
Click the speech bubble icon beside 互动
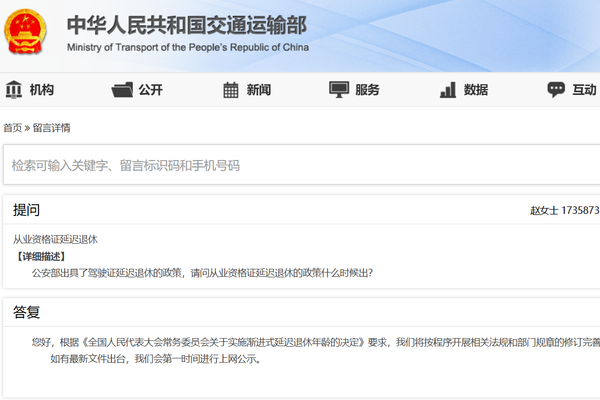click(x=556, y=90)
